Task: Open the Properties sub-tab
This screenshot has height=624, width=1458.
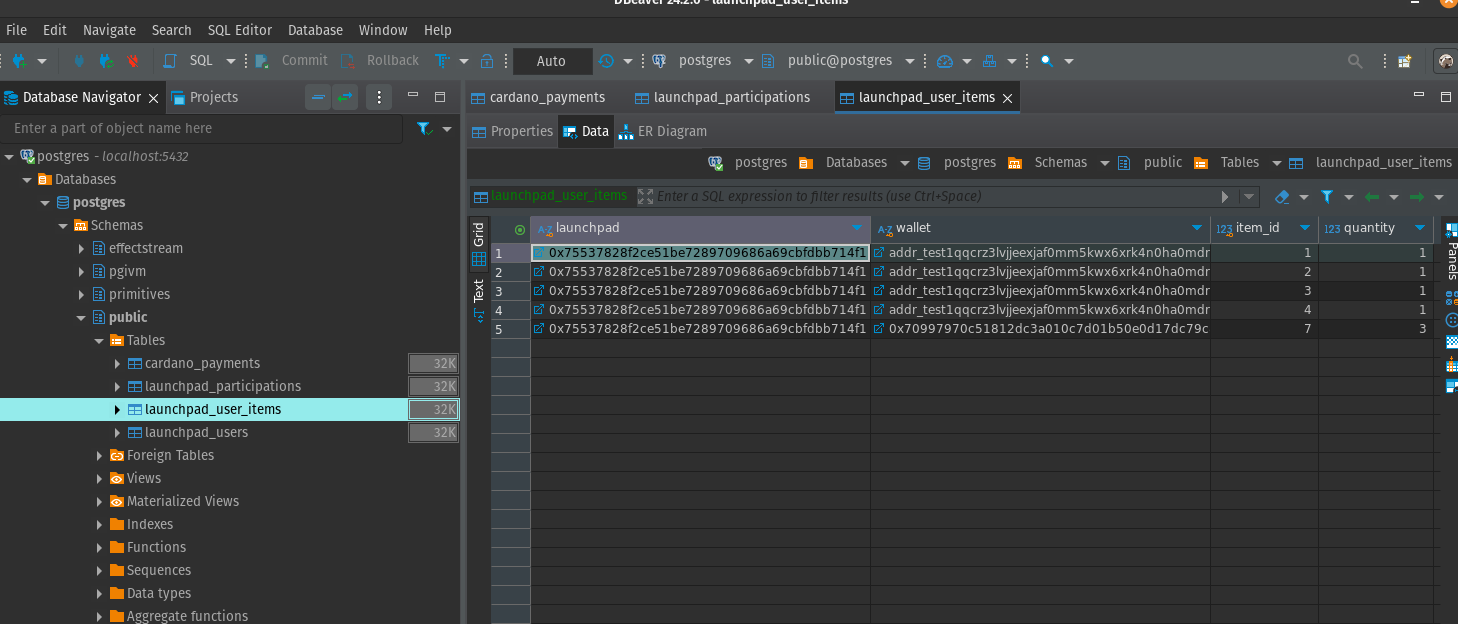Action: pyautogui.click(x=512, y=131)
